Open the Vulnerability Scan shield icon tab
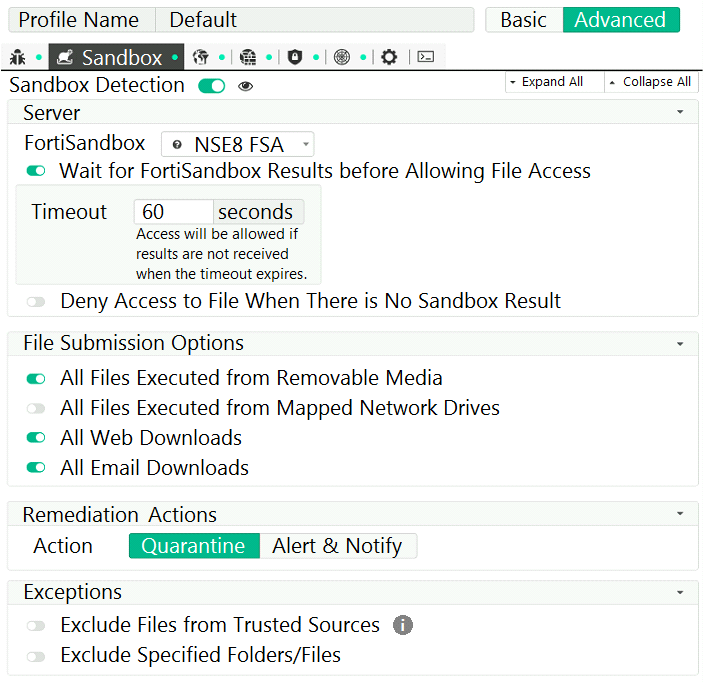 point(295,57)
